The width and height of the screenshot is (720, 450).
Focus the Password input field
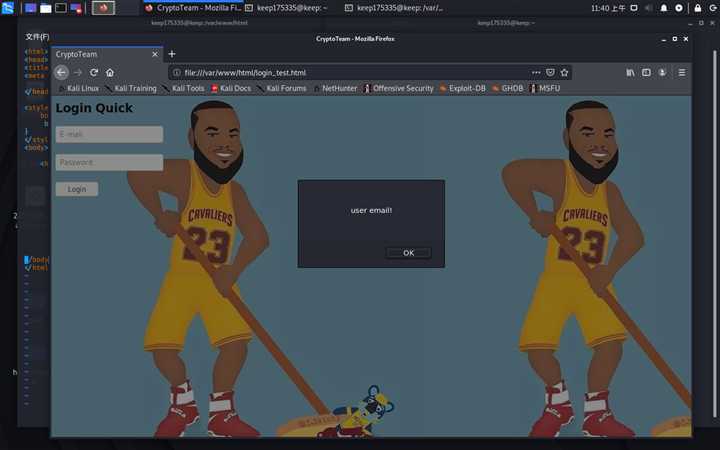click(109, 162)
